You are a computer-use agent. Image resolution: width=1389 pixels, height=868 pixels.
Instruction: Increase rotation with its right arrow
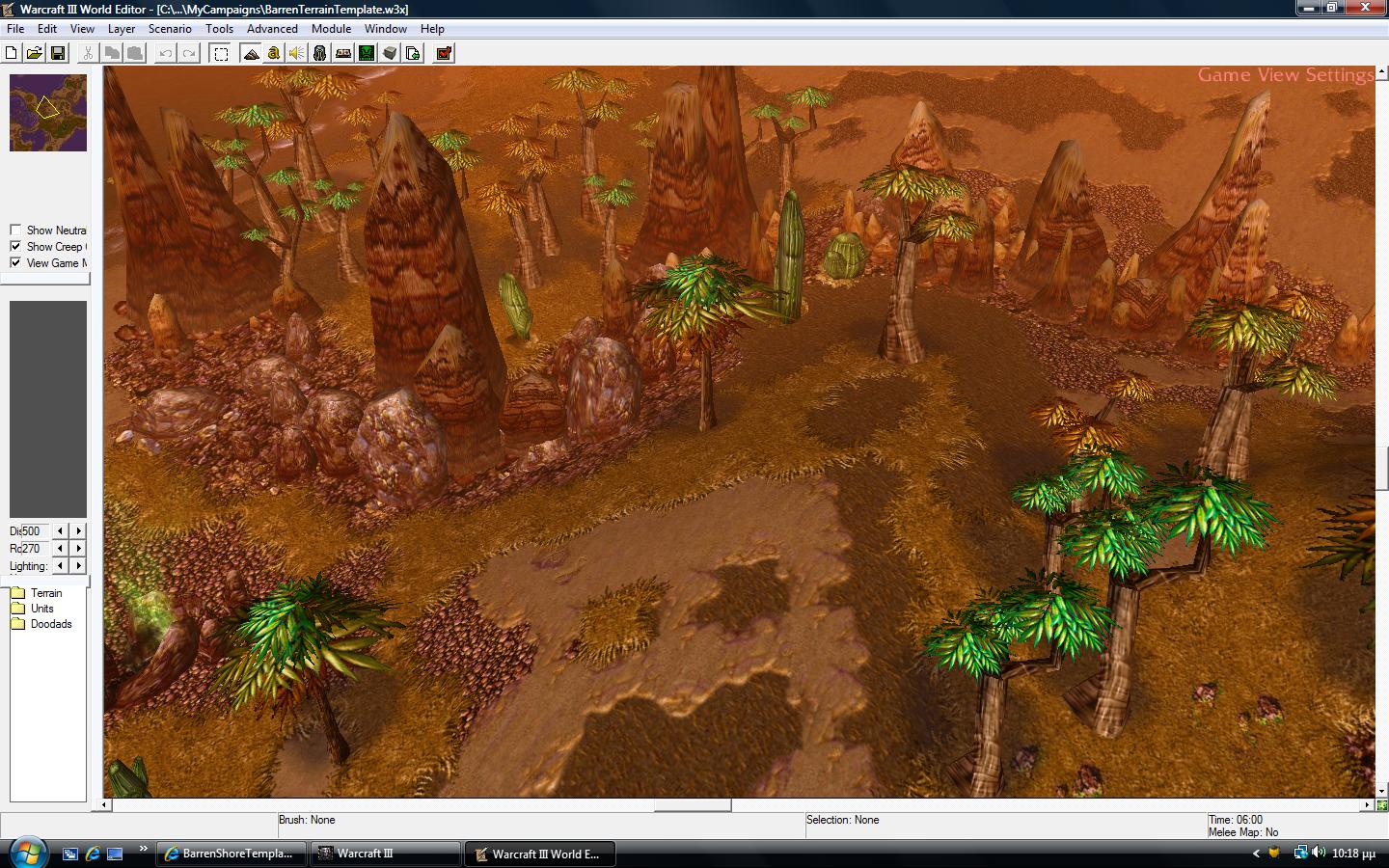point(78,549)
